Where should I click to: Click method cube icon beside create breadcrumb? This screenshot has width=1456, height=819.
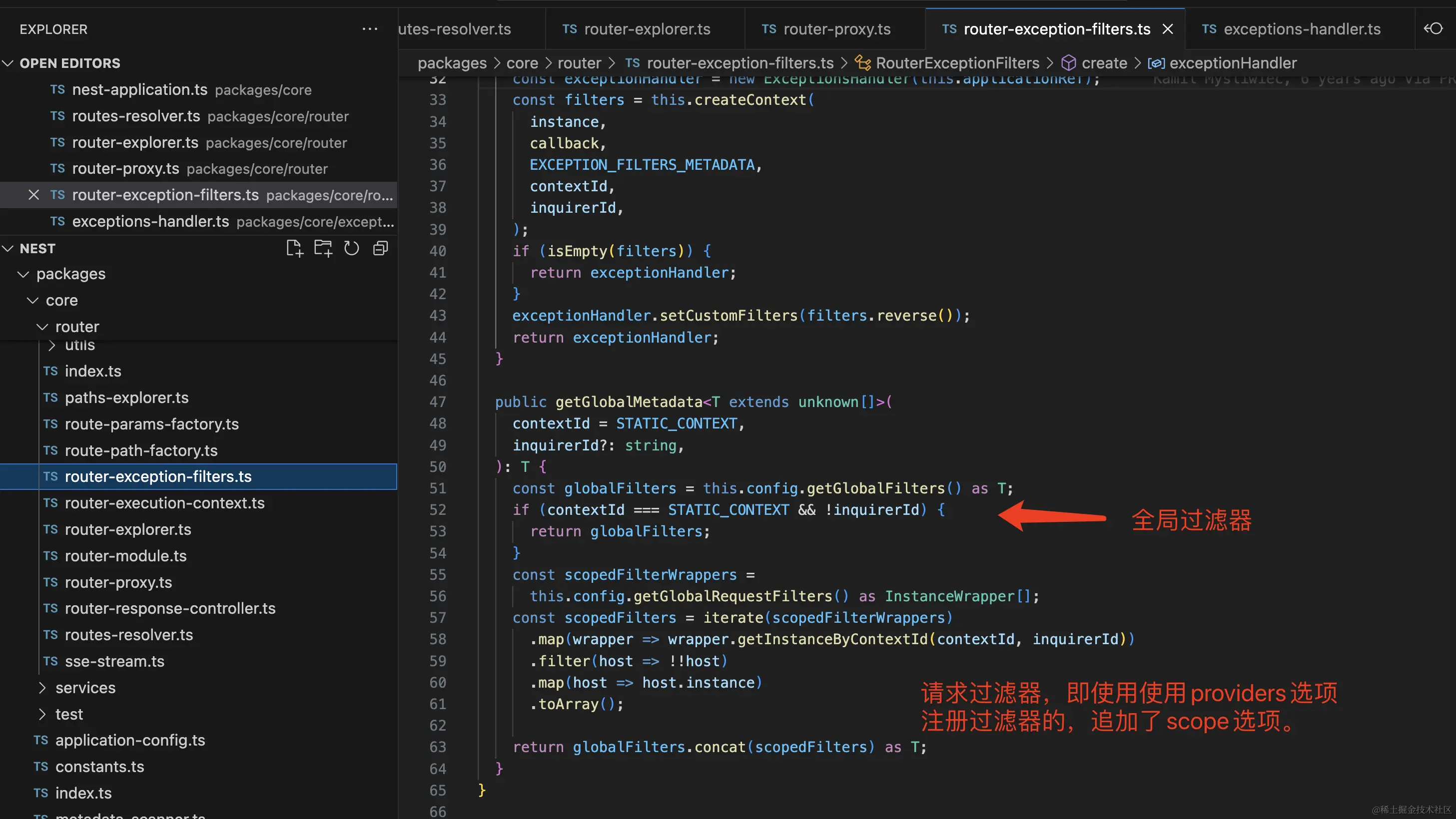[x=1068, y=63]
